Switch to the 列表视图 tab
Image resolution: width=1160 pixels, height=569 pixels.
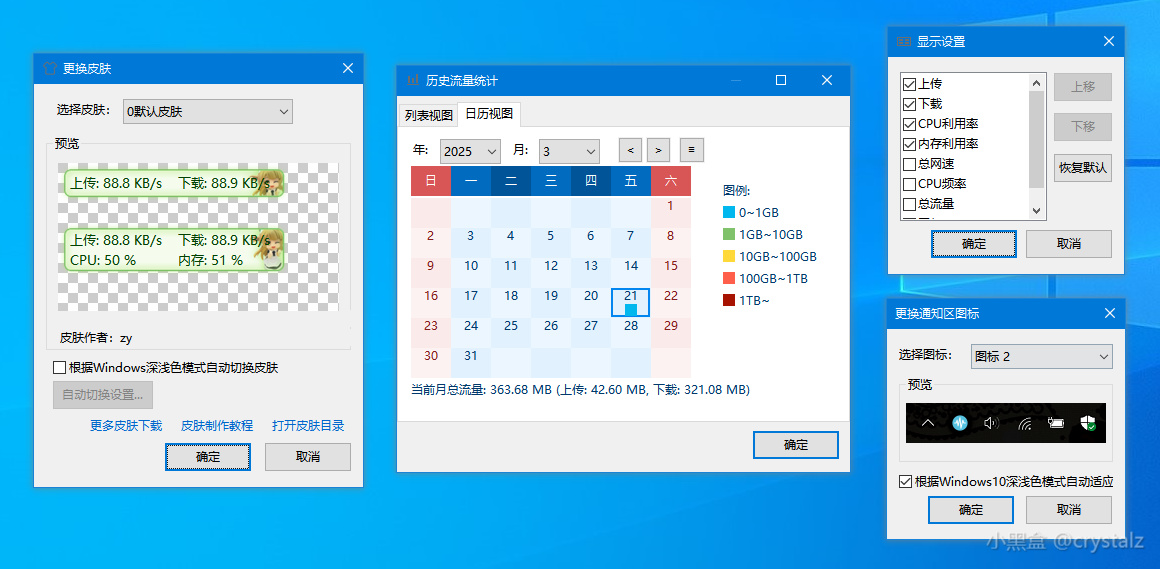tap(428, 115)
